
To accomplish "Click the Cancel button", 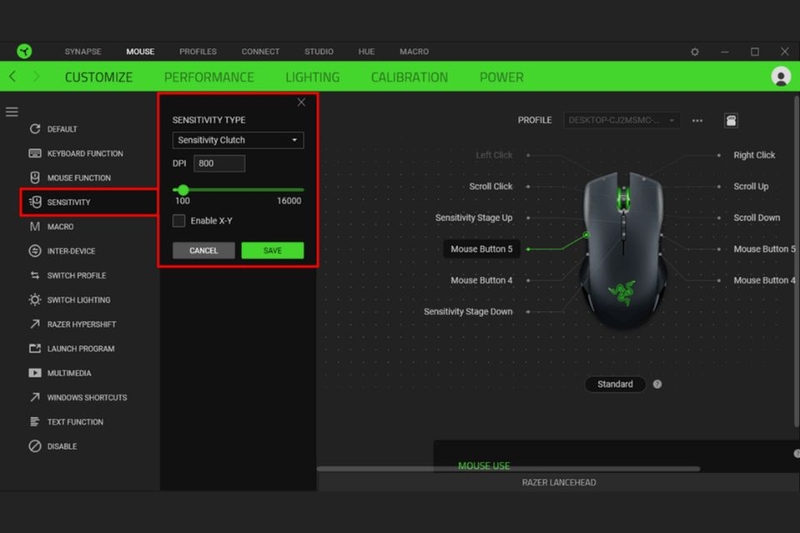I will click(204, 250).
